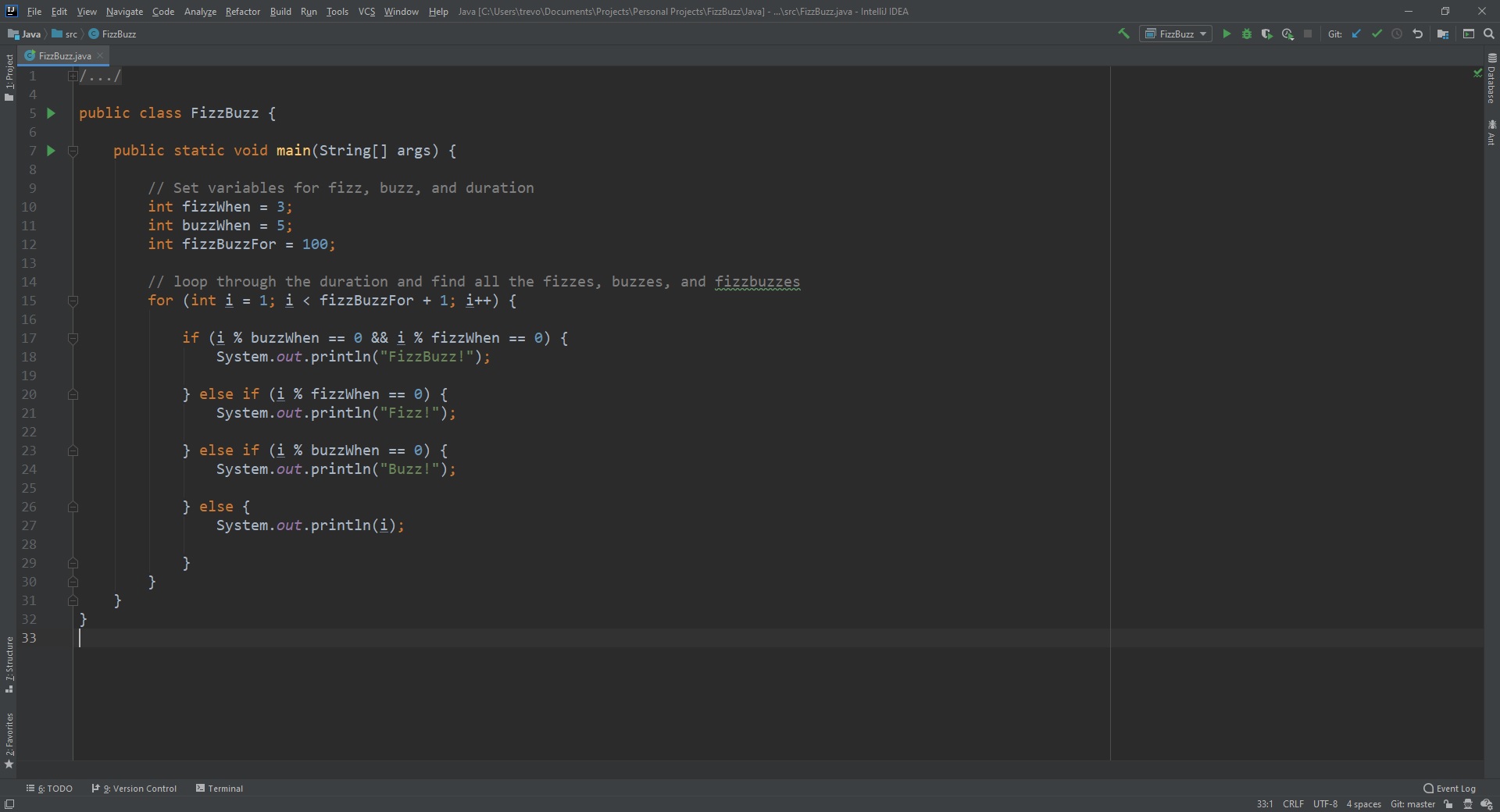
Task: Click the run gutter arrow beside class FizzBuzz
Action: click(51, 113)
